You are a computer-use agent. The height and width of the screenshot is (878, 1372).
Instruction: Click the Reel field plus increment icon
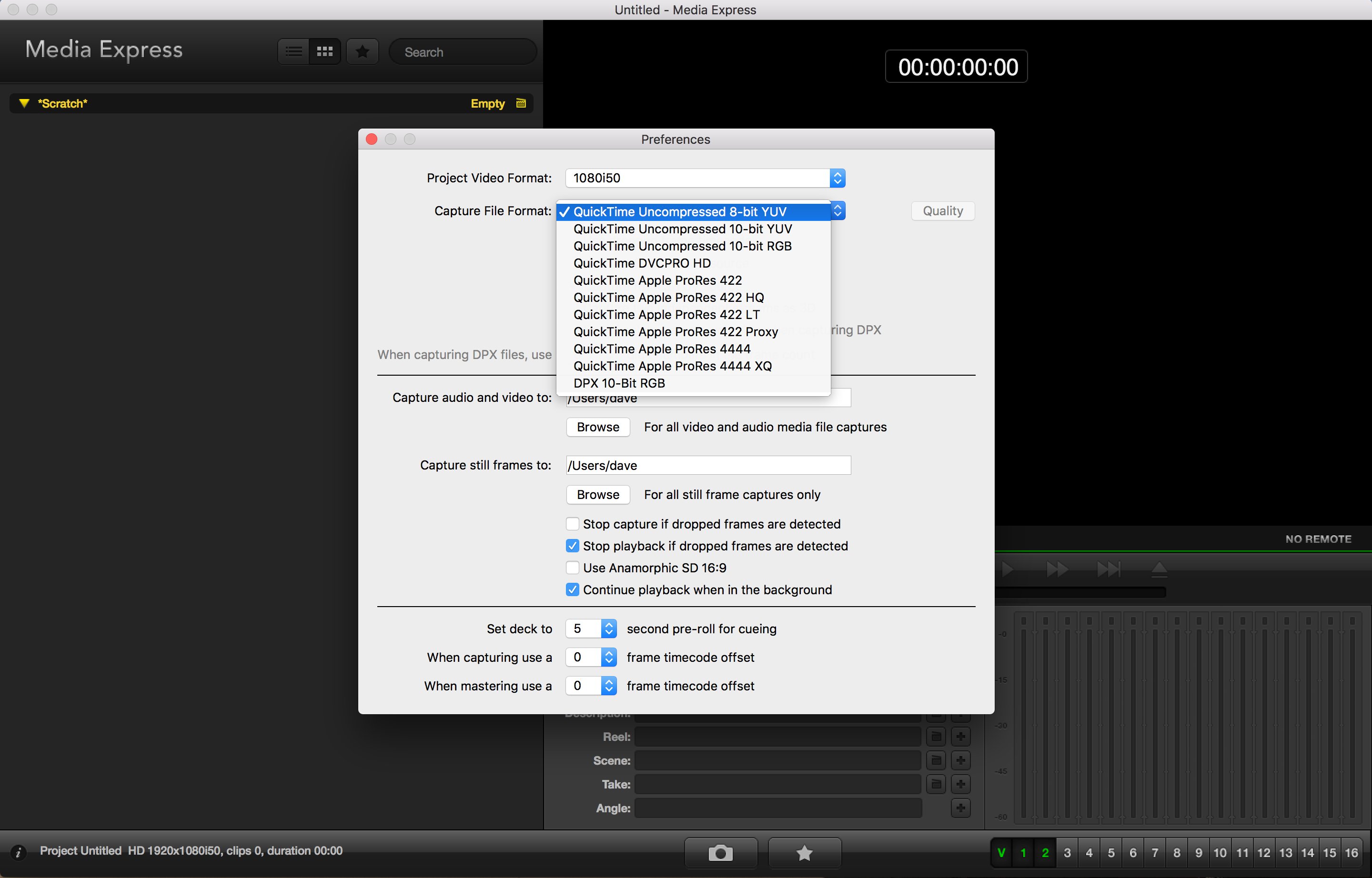(x=961, y=737)
